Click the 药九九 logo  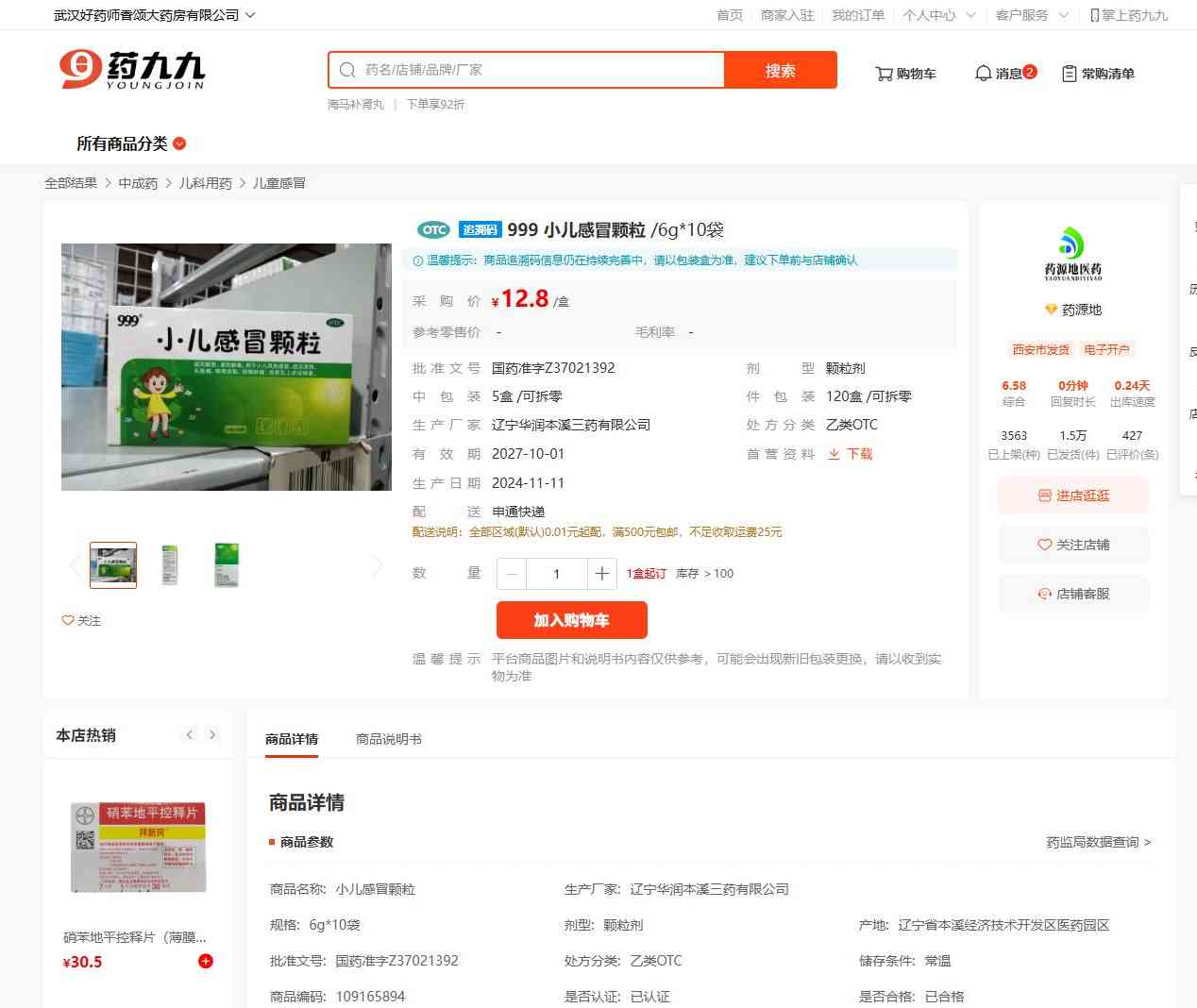132,70
